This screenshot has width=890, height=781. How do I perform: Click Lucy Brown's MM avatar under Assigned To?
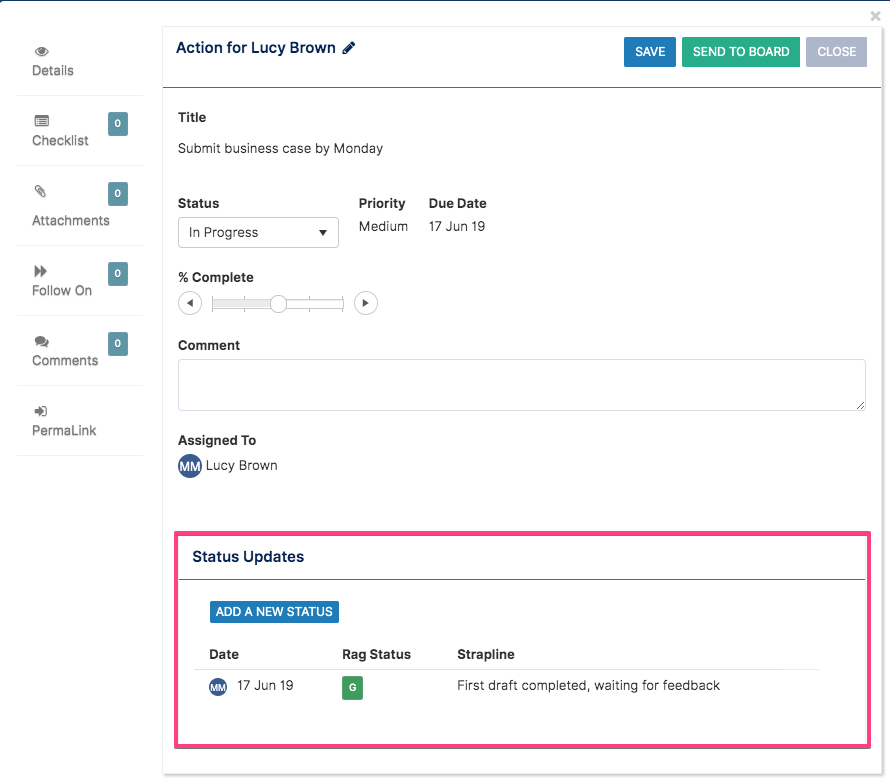[190, 466]
